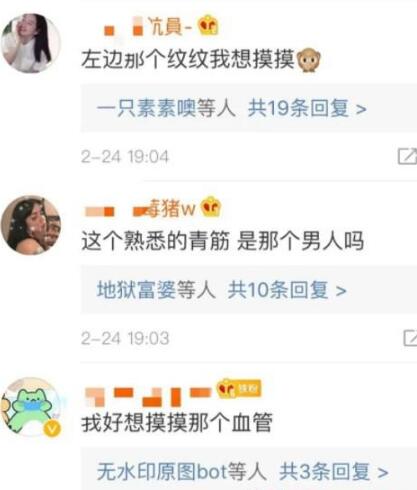Open the green frog avatar profile
The image size is (417, 490).
[31, 407]
